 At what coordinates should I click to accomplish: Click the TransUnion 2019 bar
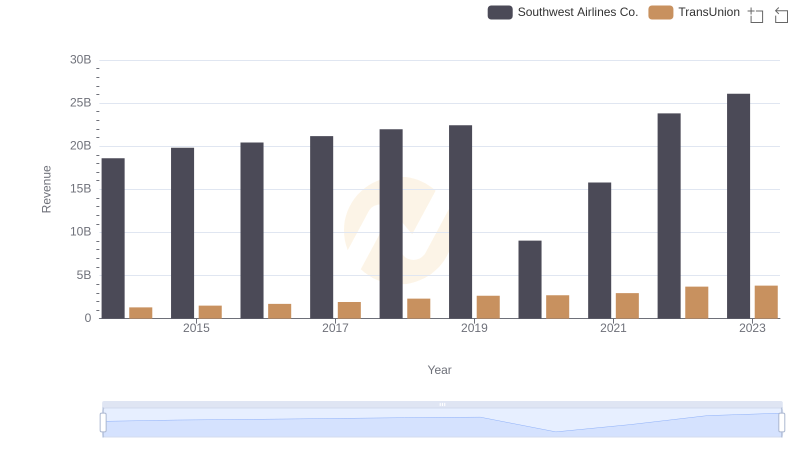(488, 307)
